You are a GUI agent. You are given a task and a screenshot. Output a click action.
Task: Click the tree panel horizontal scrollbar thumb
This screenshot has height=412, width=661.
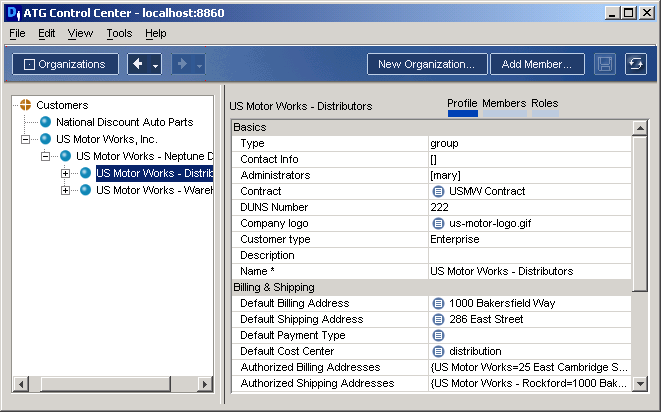[105, 384]
